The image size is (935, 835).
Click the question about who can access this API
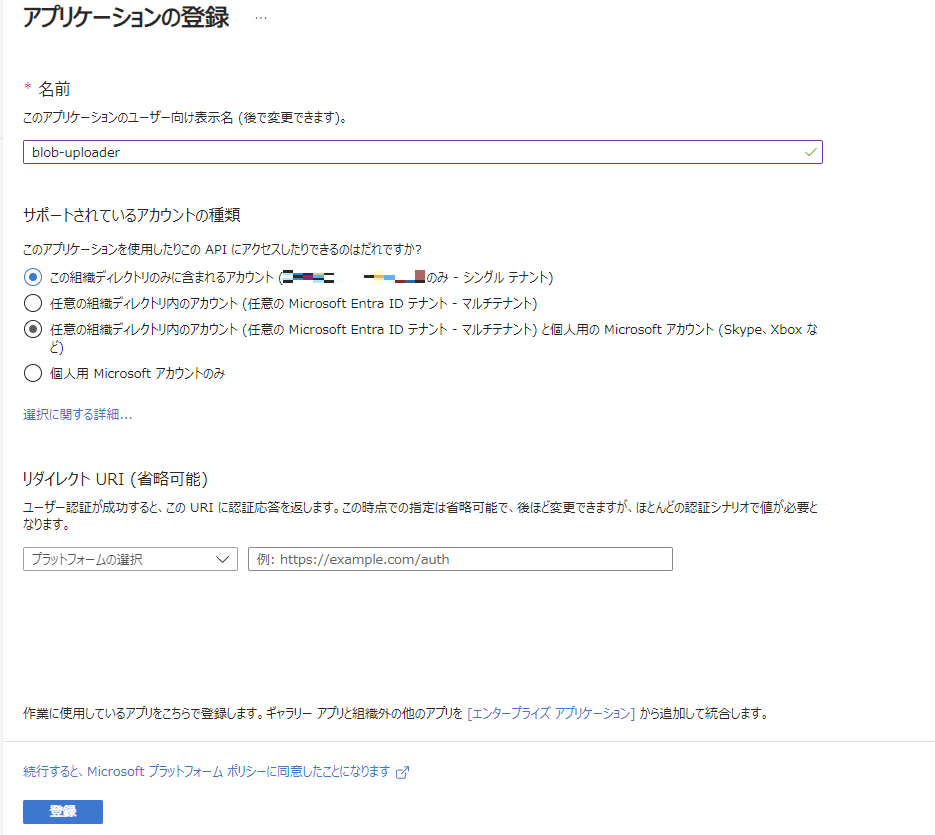222,249
